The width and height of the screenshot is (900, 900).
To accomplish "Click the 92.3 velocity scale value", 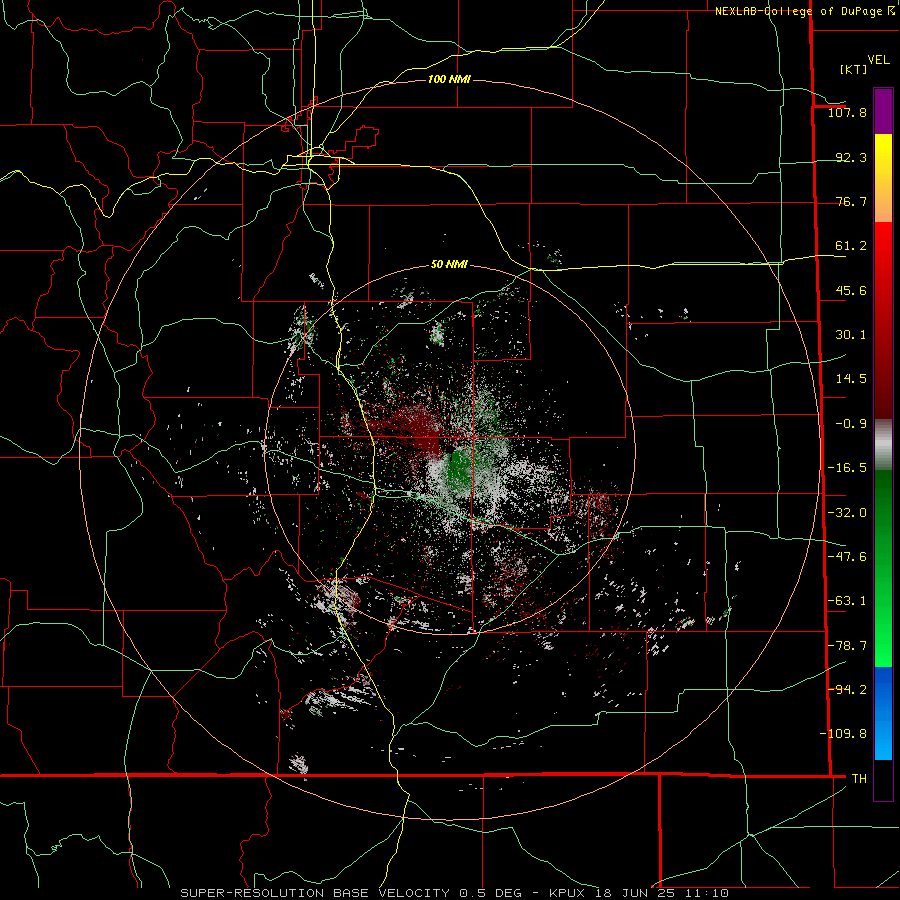I will click(851, 157).
